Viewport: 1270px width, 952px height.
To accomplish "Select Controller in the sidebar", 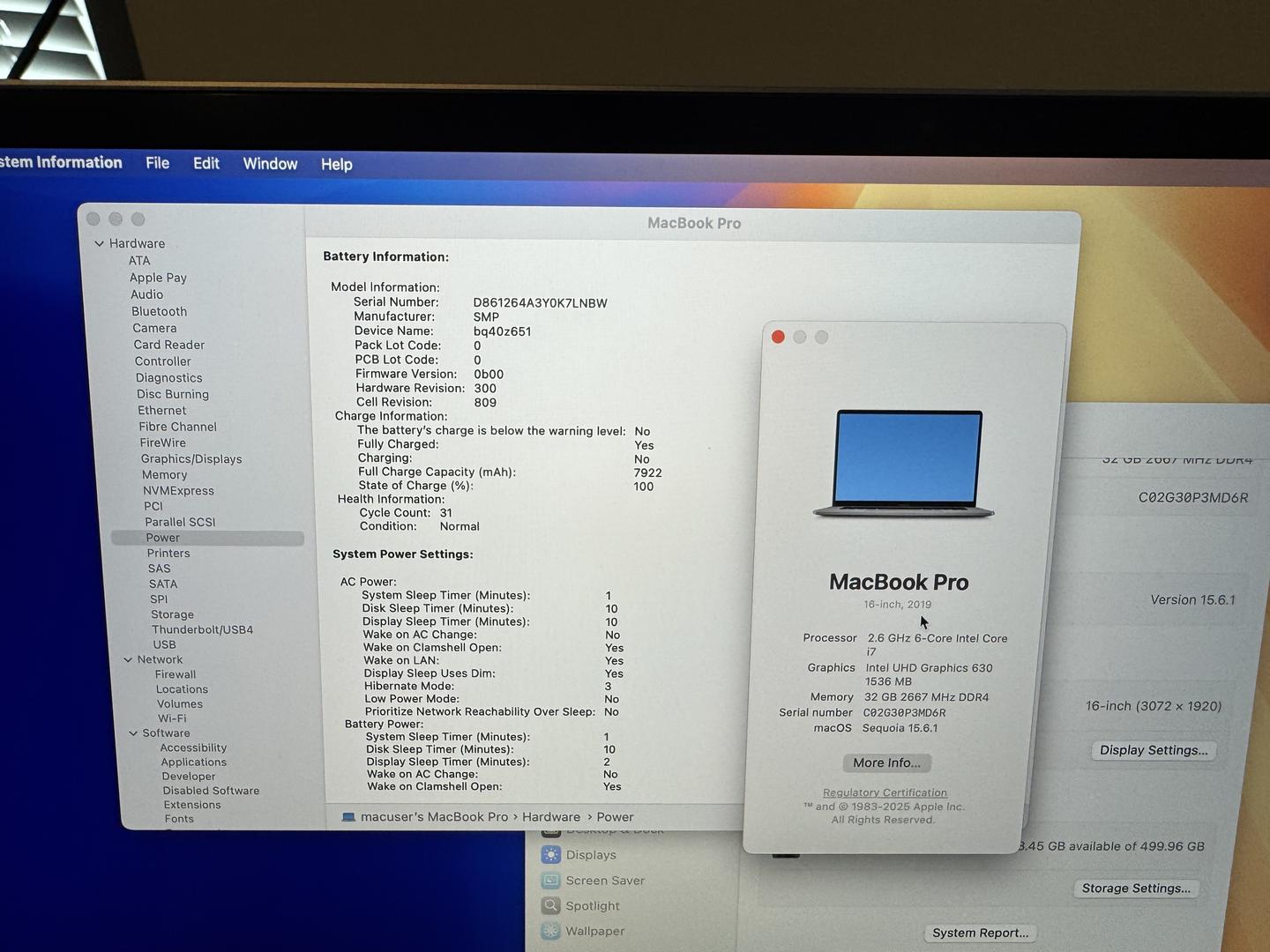I will [x=162, y=361].
